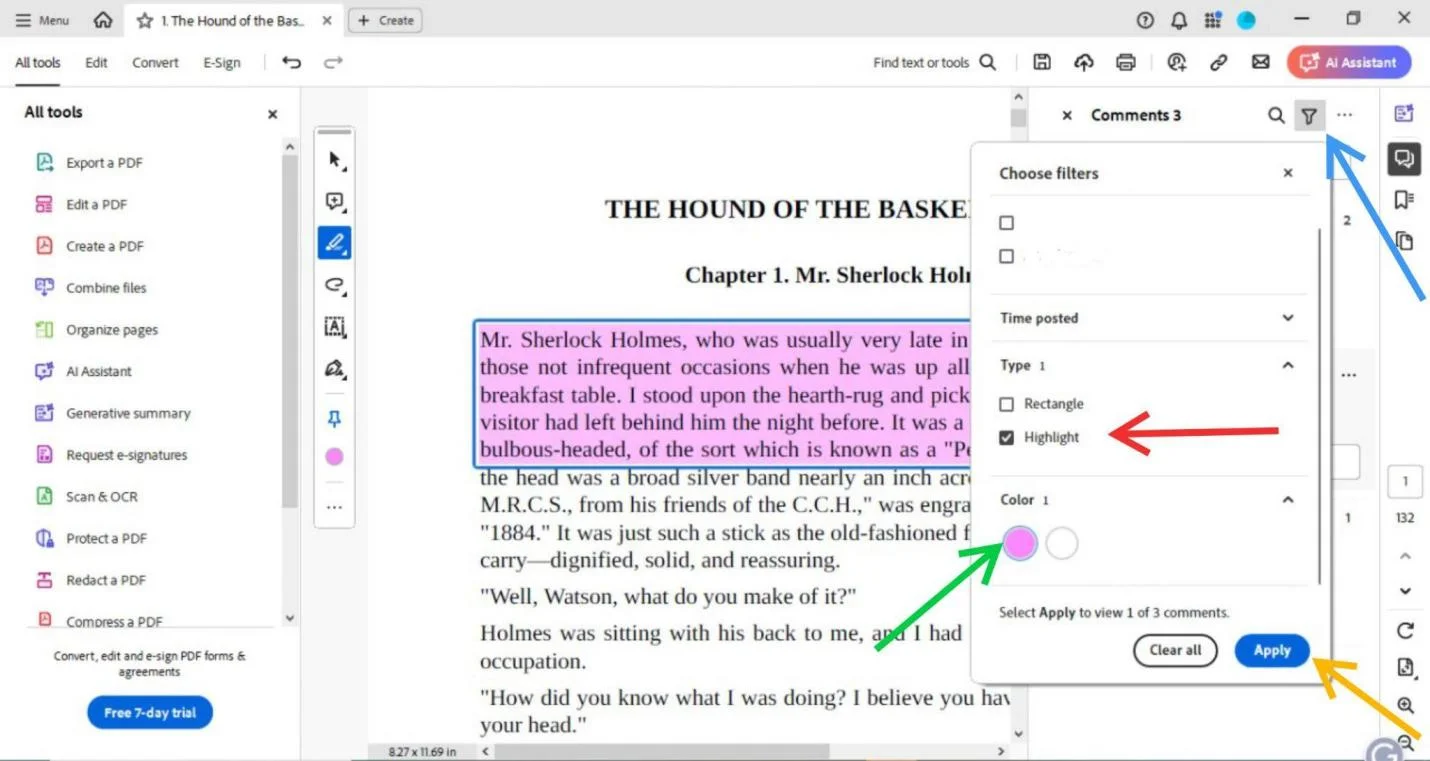Check the Rectangle type filter

pyautogui.click(x=1007, y=404)
